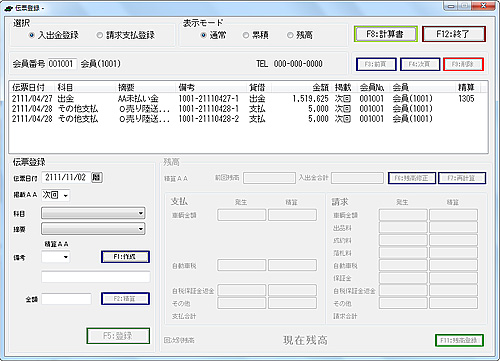Expand the 摘要 combo box

(93, 229)
